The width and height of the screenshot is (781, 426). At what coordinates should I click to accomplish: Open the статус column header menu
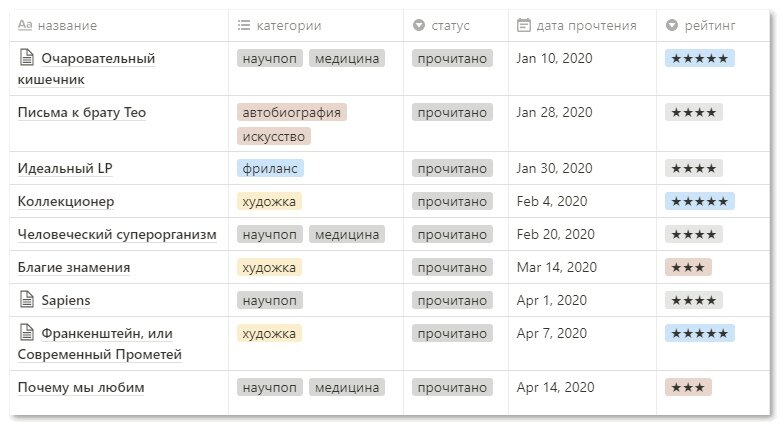point(449,25)
